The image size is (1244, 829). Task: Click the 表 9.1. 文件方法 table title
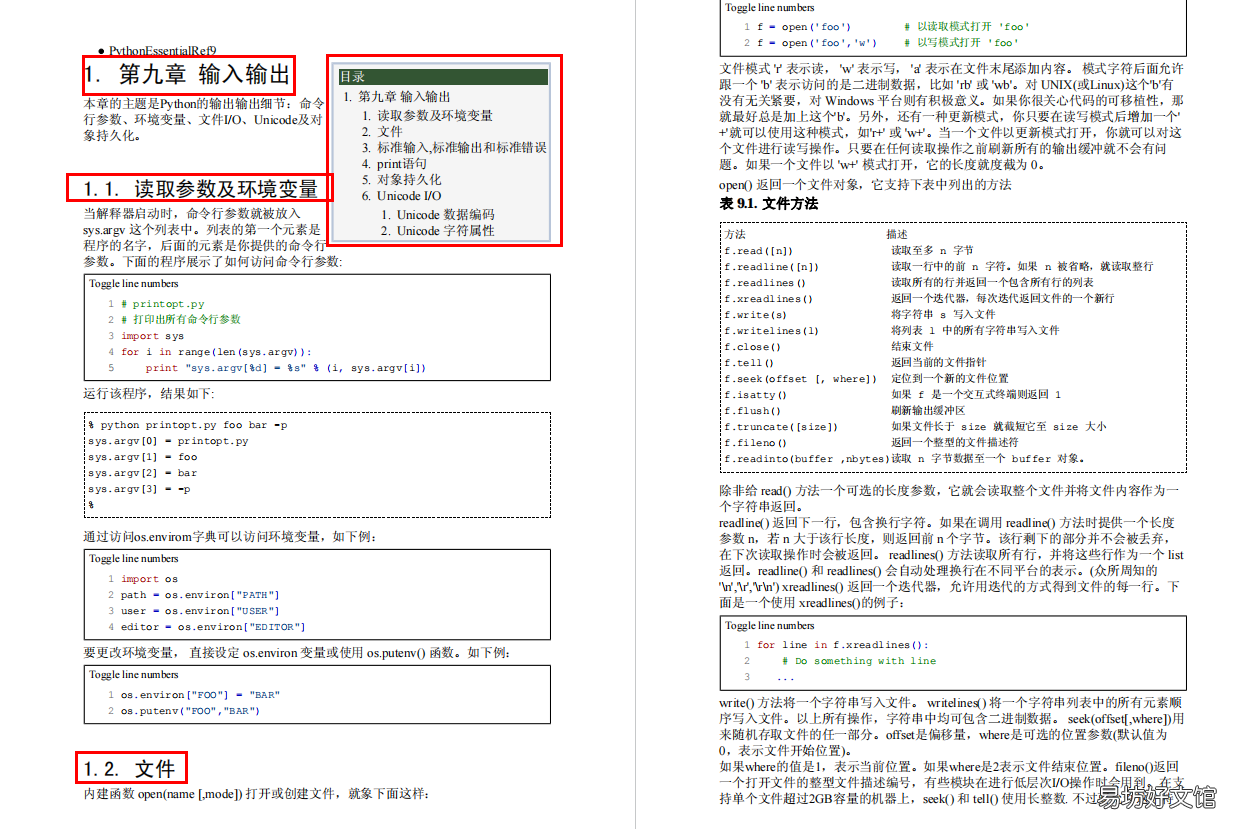(768, 204)
